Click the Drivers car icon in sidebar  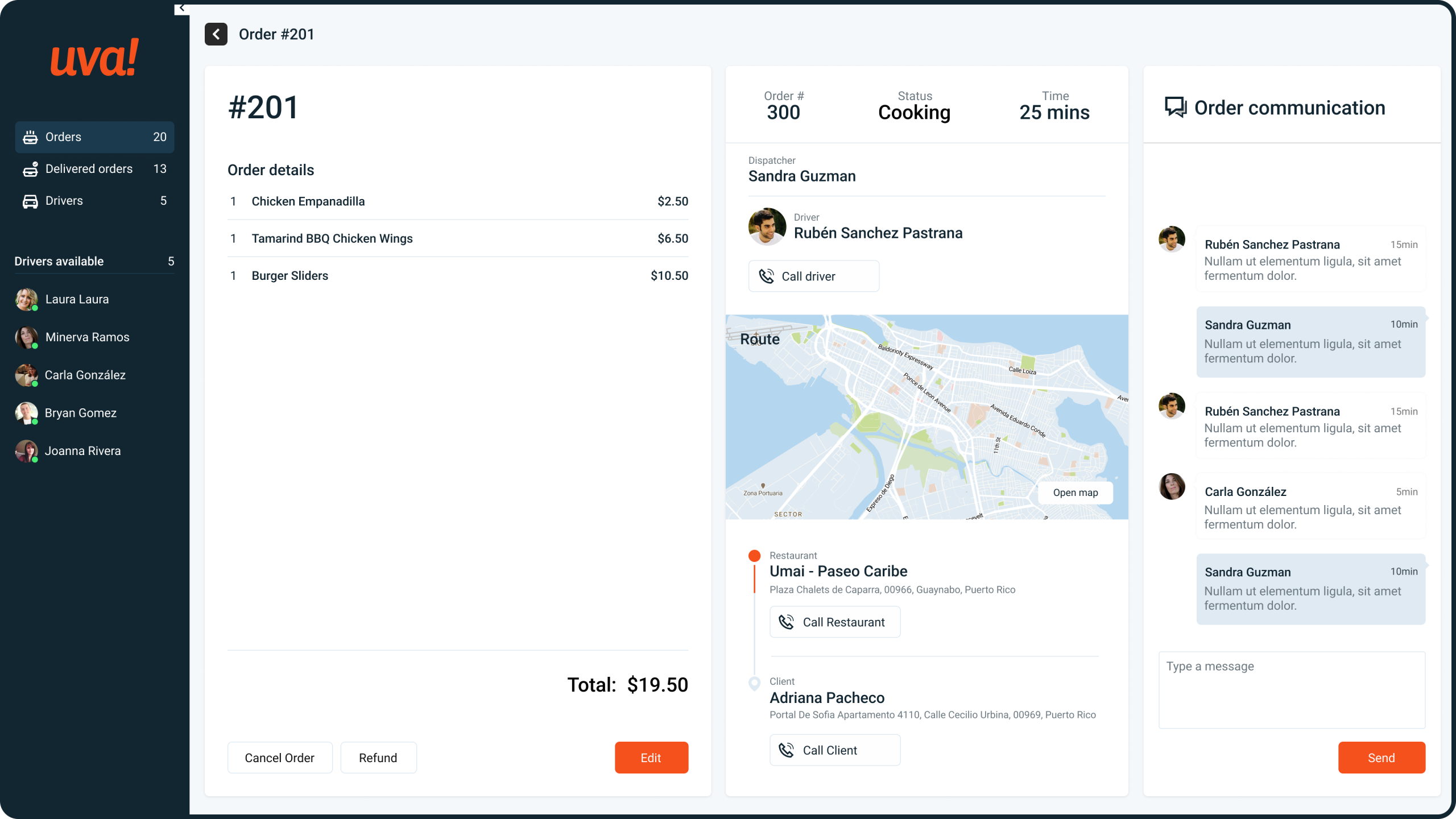pyautogui.click(x=30, y=201)
